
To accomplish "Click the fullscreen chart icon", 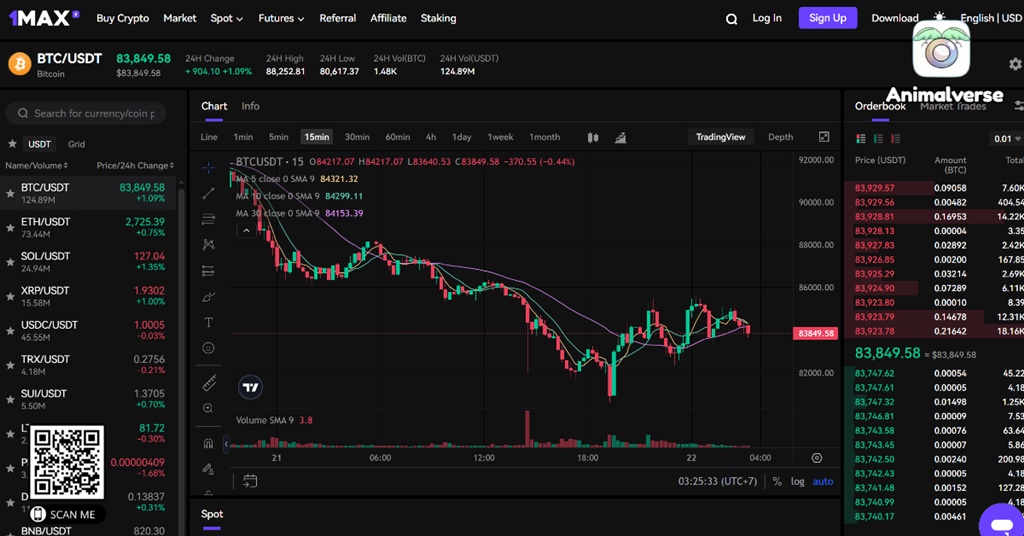I will coord(824,136).
